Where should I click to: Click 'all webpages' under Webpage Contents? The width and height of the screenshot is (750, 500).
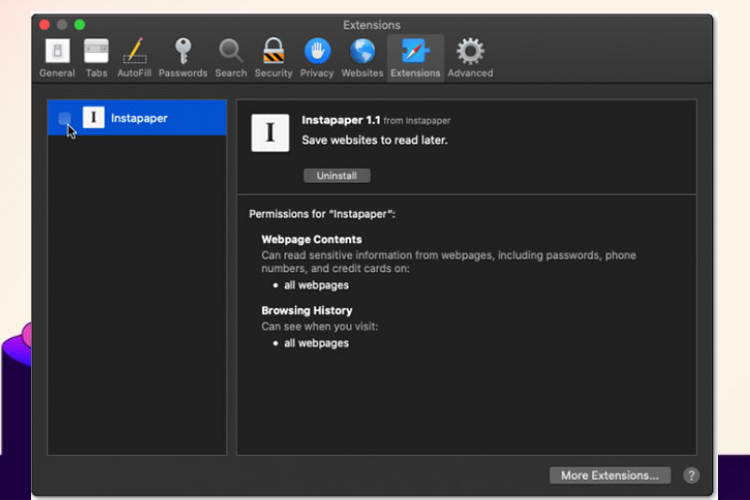click(316, 285)
